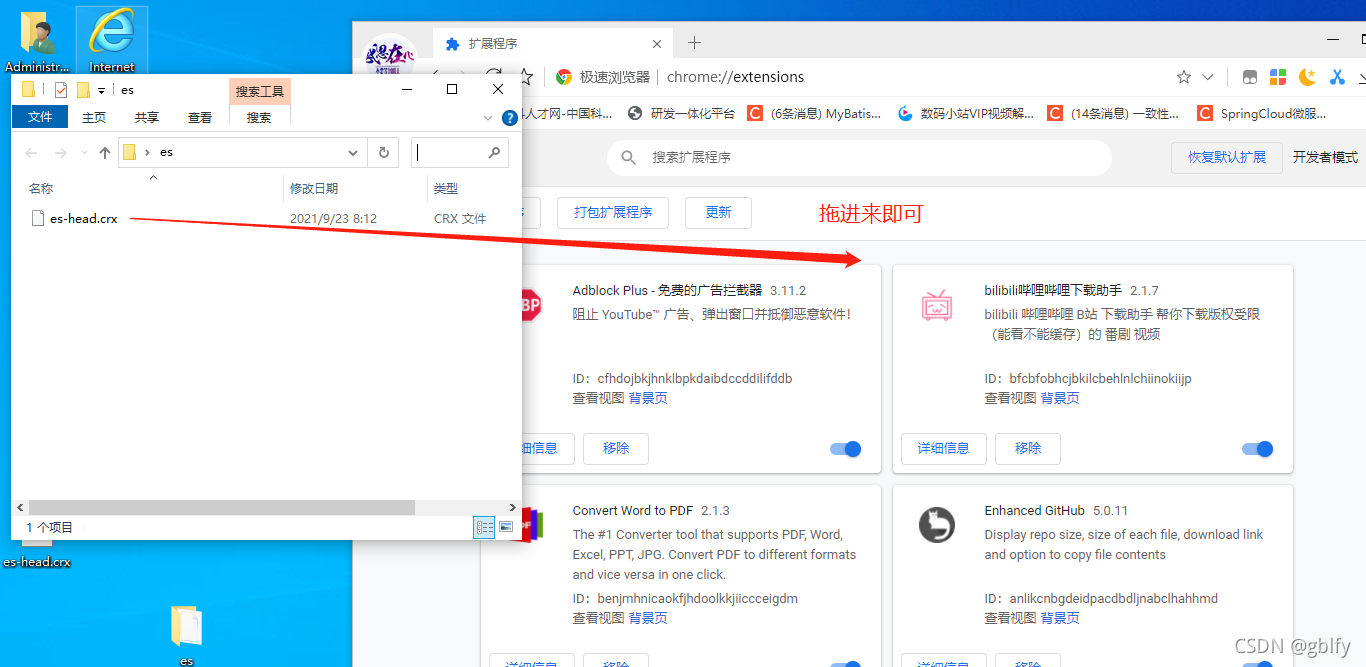
Task: Expand the es folder path dropdown
Action: 352,151
